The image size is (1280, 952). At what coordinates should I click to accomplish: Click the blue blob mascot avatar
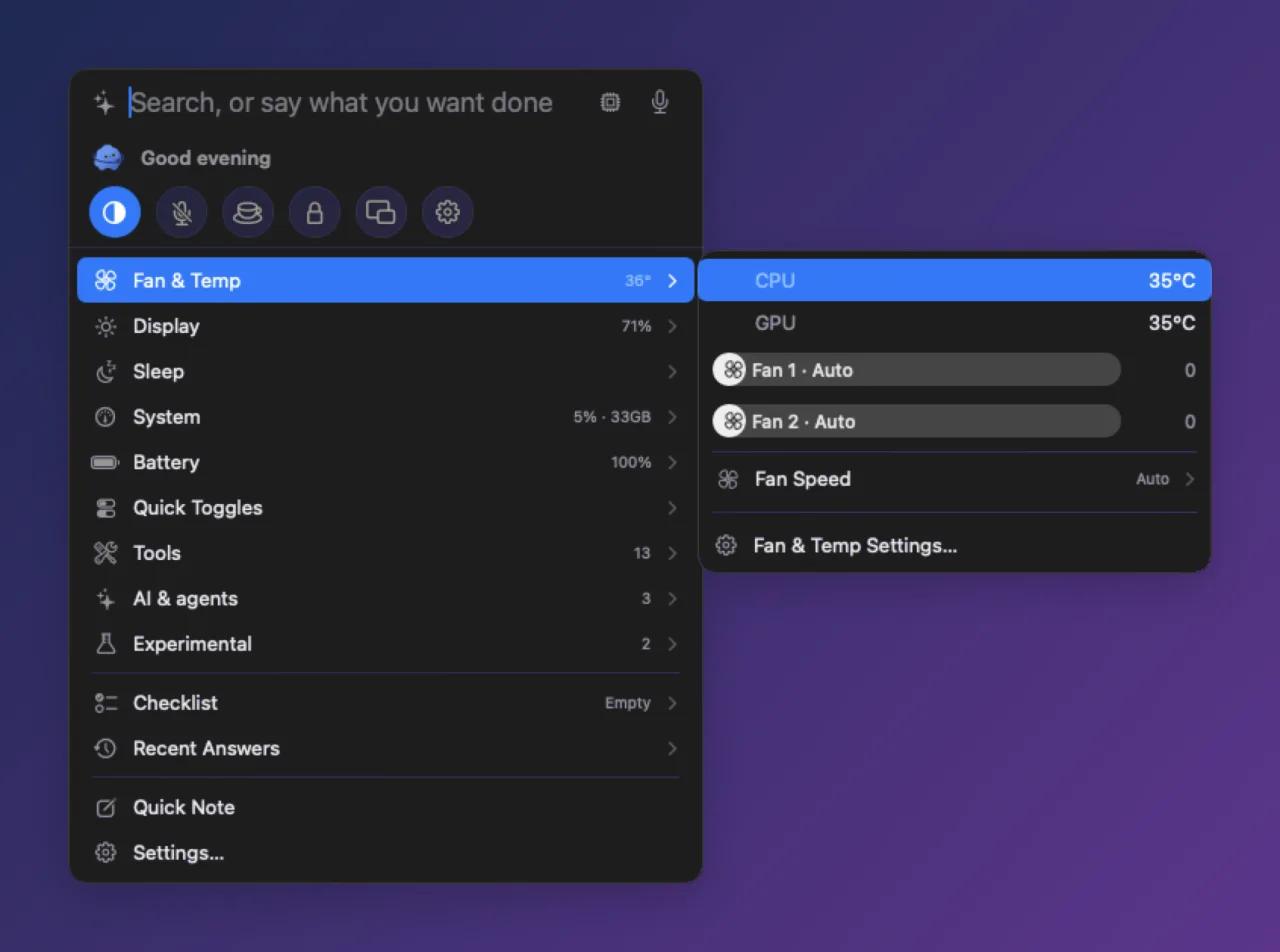point(107,158)
